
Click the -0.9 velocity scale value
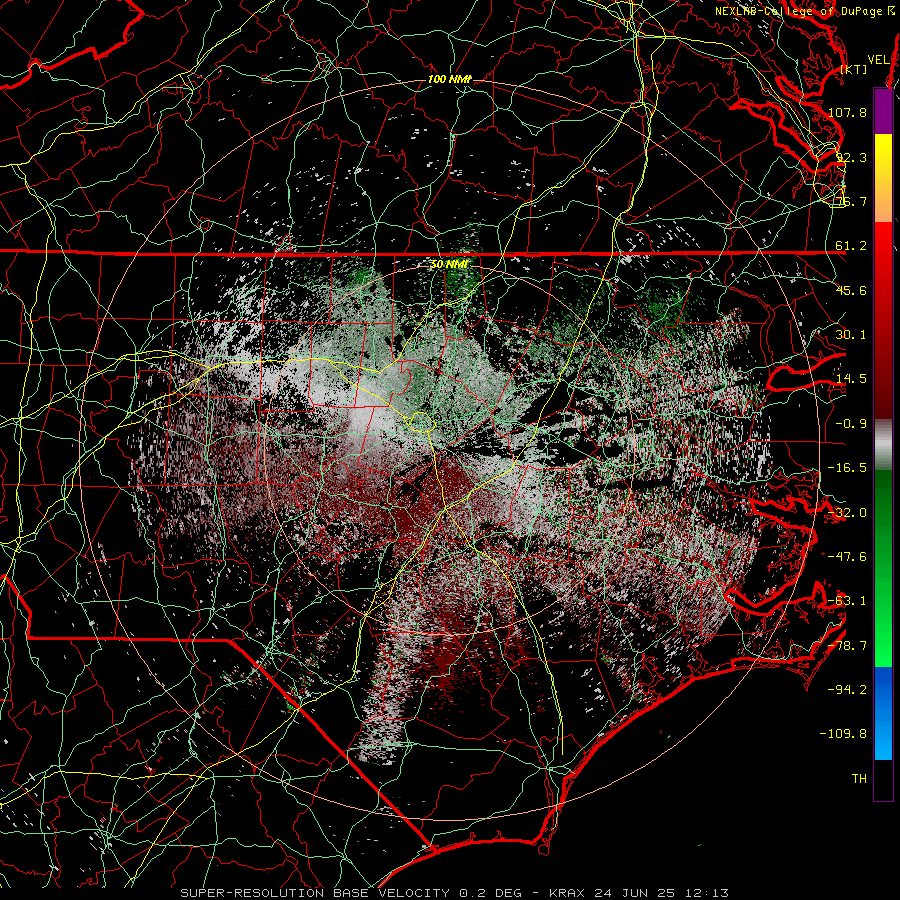pos(851,424)
